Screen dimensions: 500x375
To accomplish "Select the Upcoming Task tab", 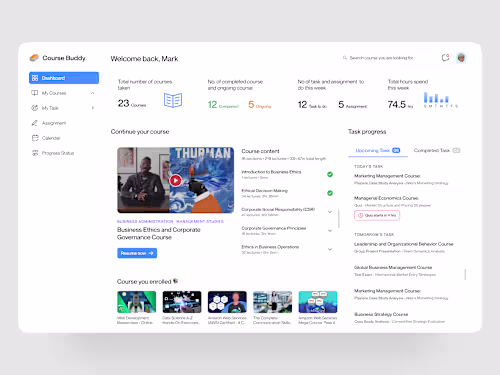I will pos(378,150).
